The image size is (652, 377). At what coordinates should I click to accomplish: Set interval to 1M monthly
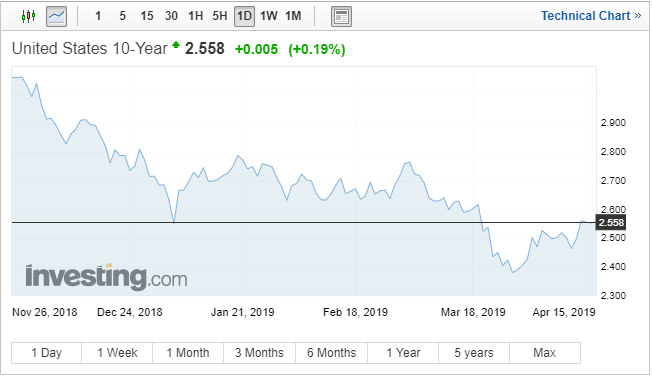pyautogui.click(x=293, y=16)
